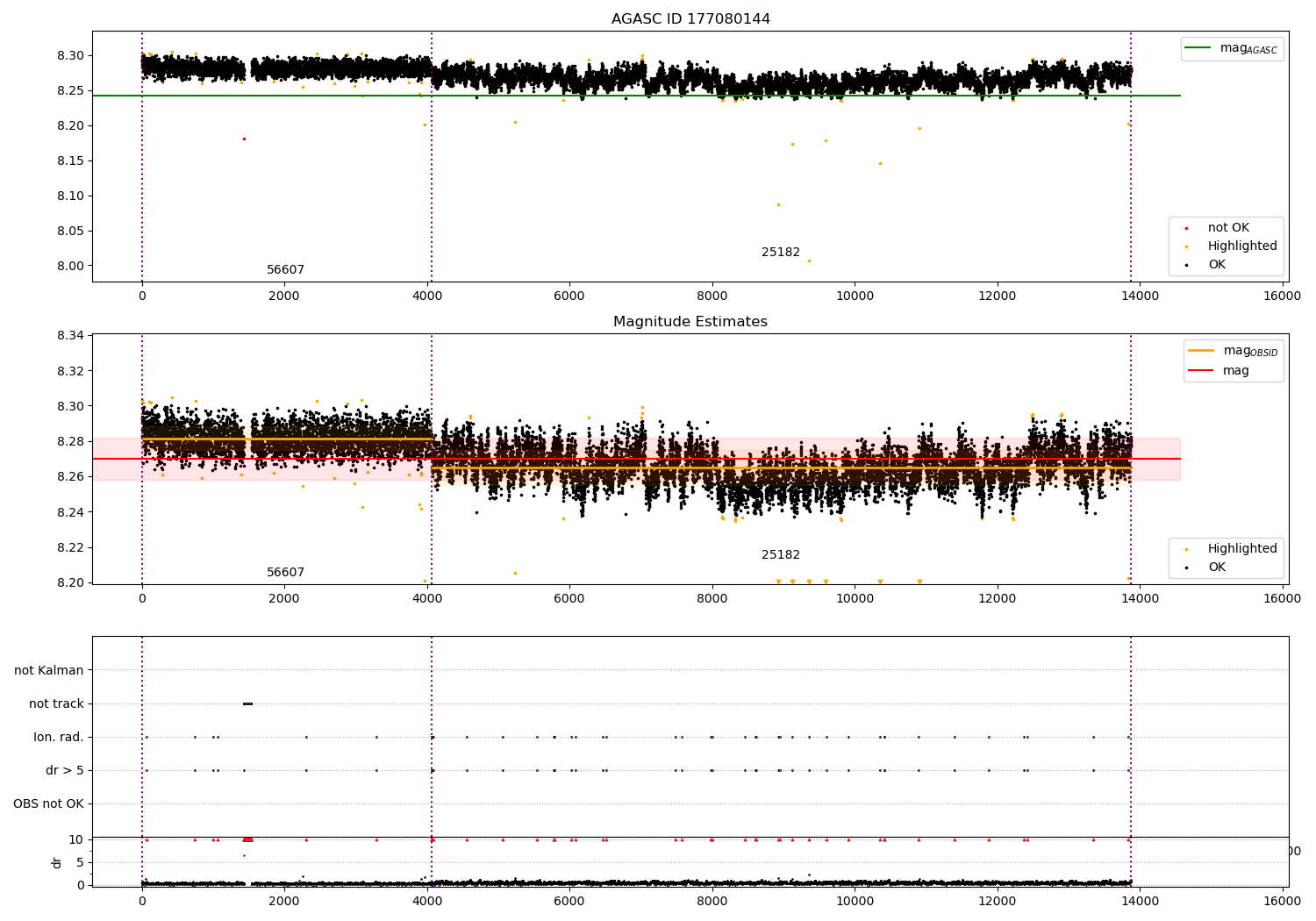Click the green line swatch in mag AGASC legend
Viewport: 1316px width, 921px height.
(1198, 48)
